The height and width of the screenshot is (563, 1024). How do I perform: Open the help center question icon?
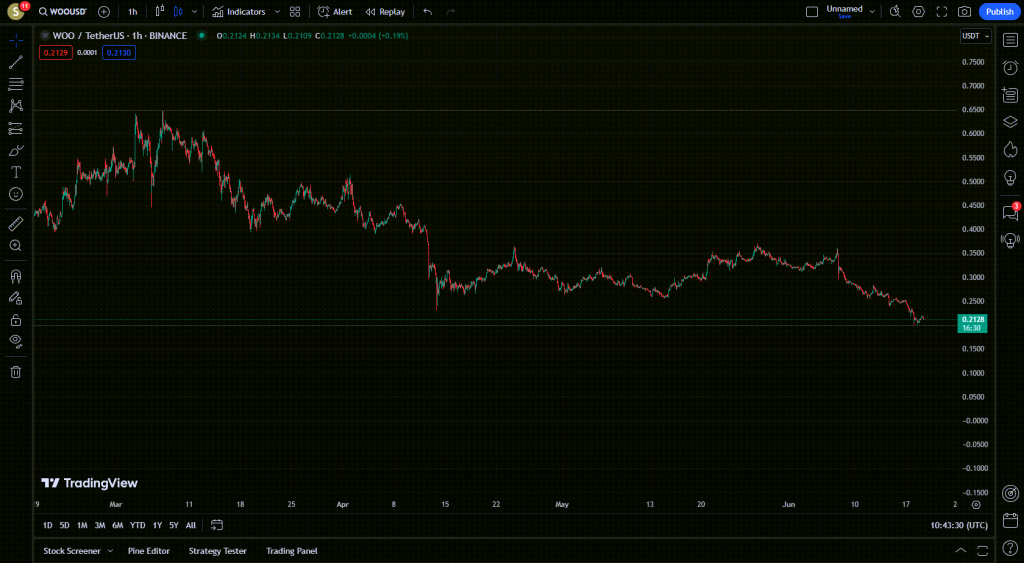[x=1010, y=548]
